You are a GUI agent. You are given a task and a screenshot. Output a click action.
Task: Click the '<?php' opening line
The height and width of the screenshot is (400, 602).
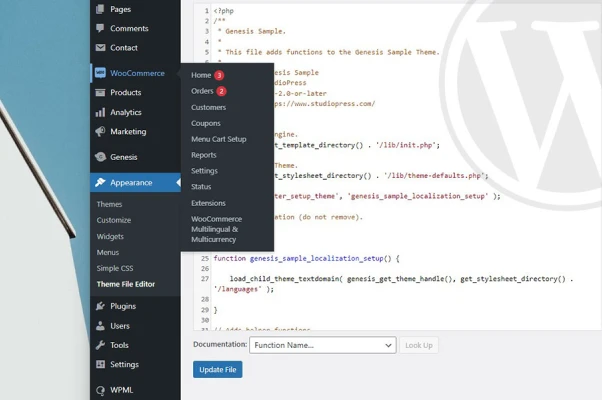(x=223, y=11)
